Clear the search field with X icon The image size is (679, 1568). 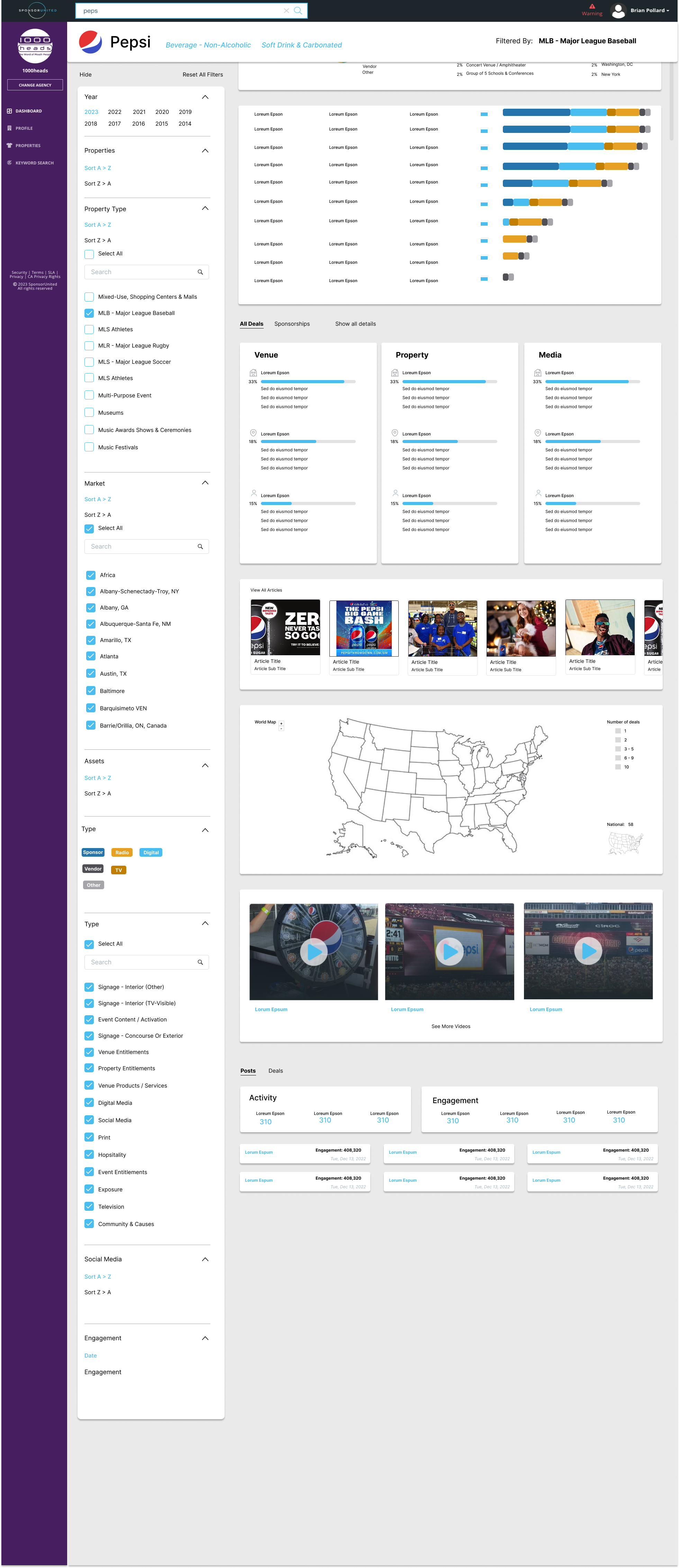287,10
